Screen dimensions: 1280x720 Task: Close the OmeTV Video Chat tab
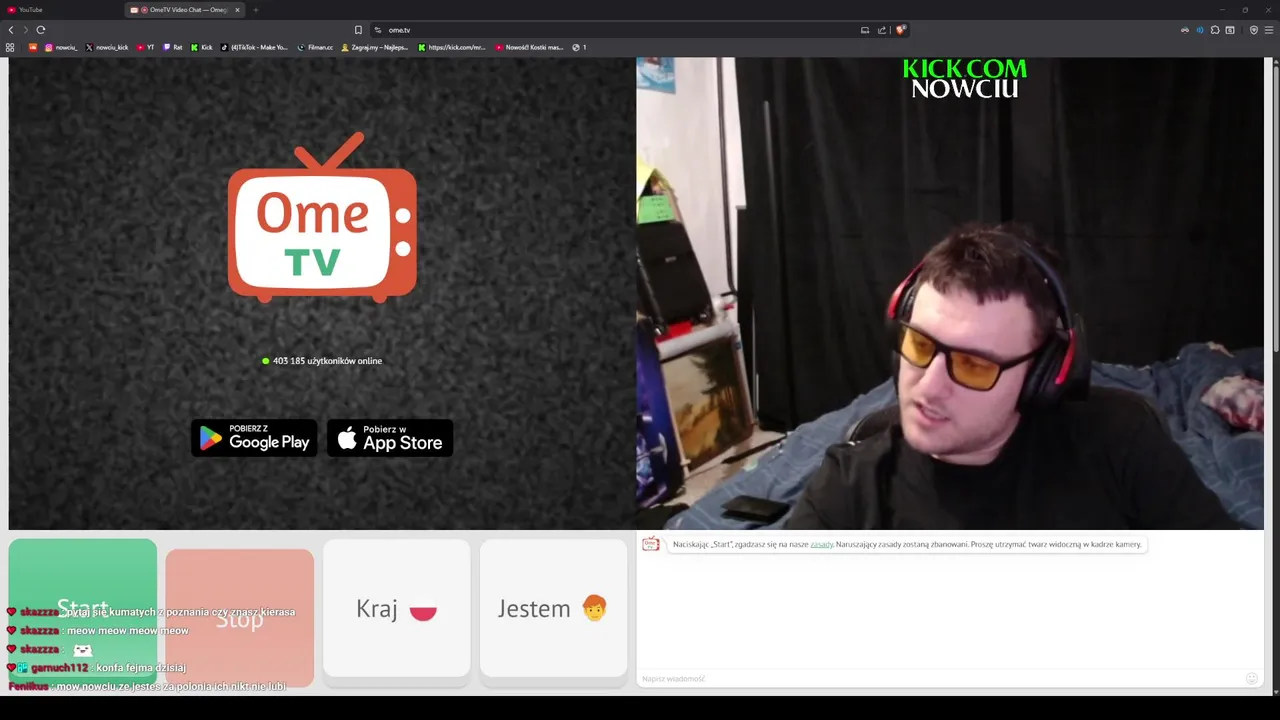click(x=238, y=10)
